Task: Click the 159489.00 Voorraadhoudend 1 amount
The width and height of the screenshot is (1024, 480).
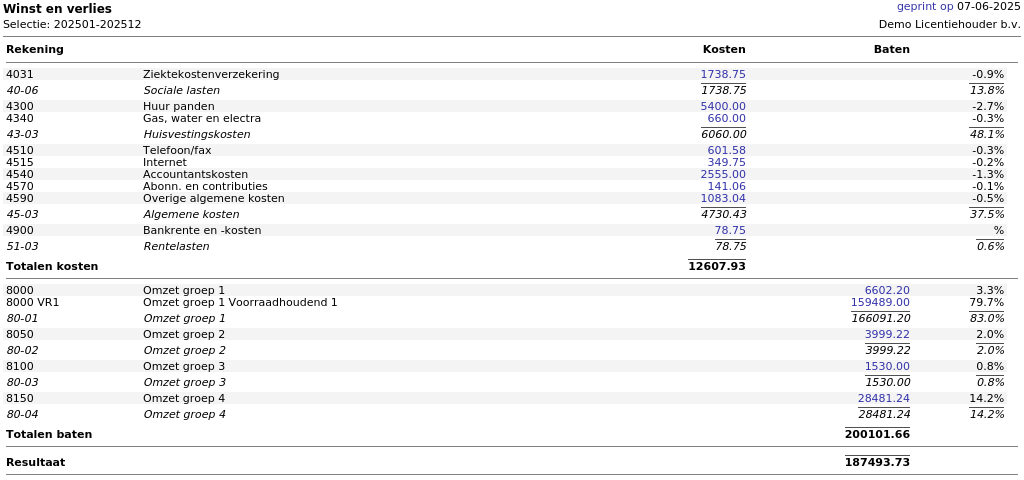Action: pos(880,302)
